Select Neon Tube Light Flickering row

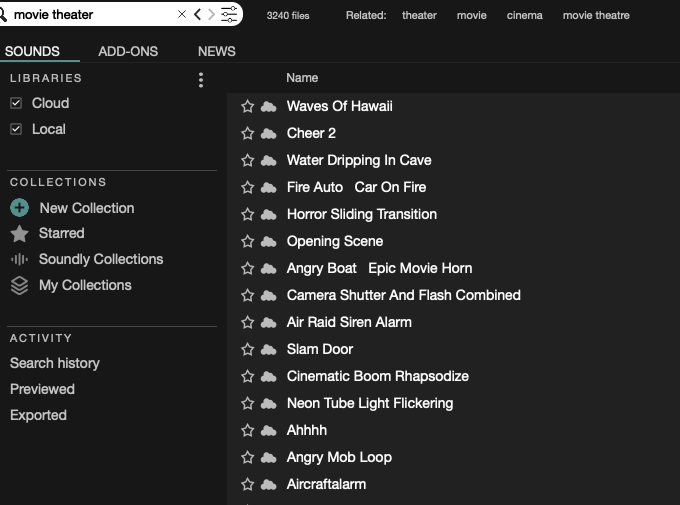click(x=453, y=403)
